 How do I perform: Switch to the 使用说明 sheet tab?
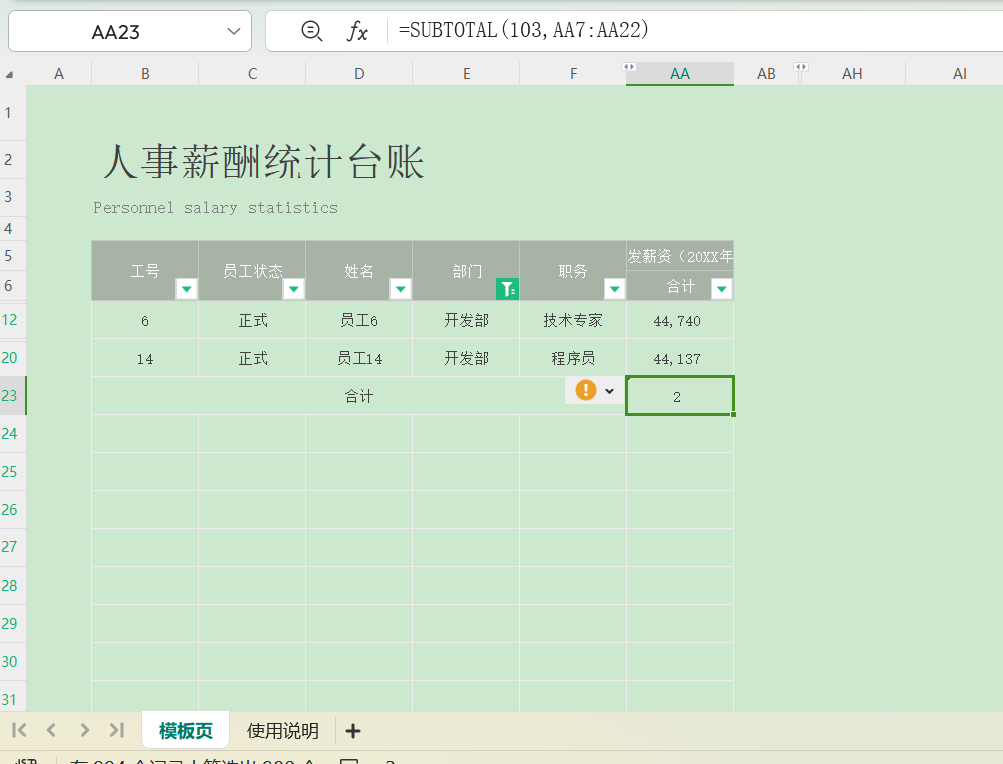283,730
